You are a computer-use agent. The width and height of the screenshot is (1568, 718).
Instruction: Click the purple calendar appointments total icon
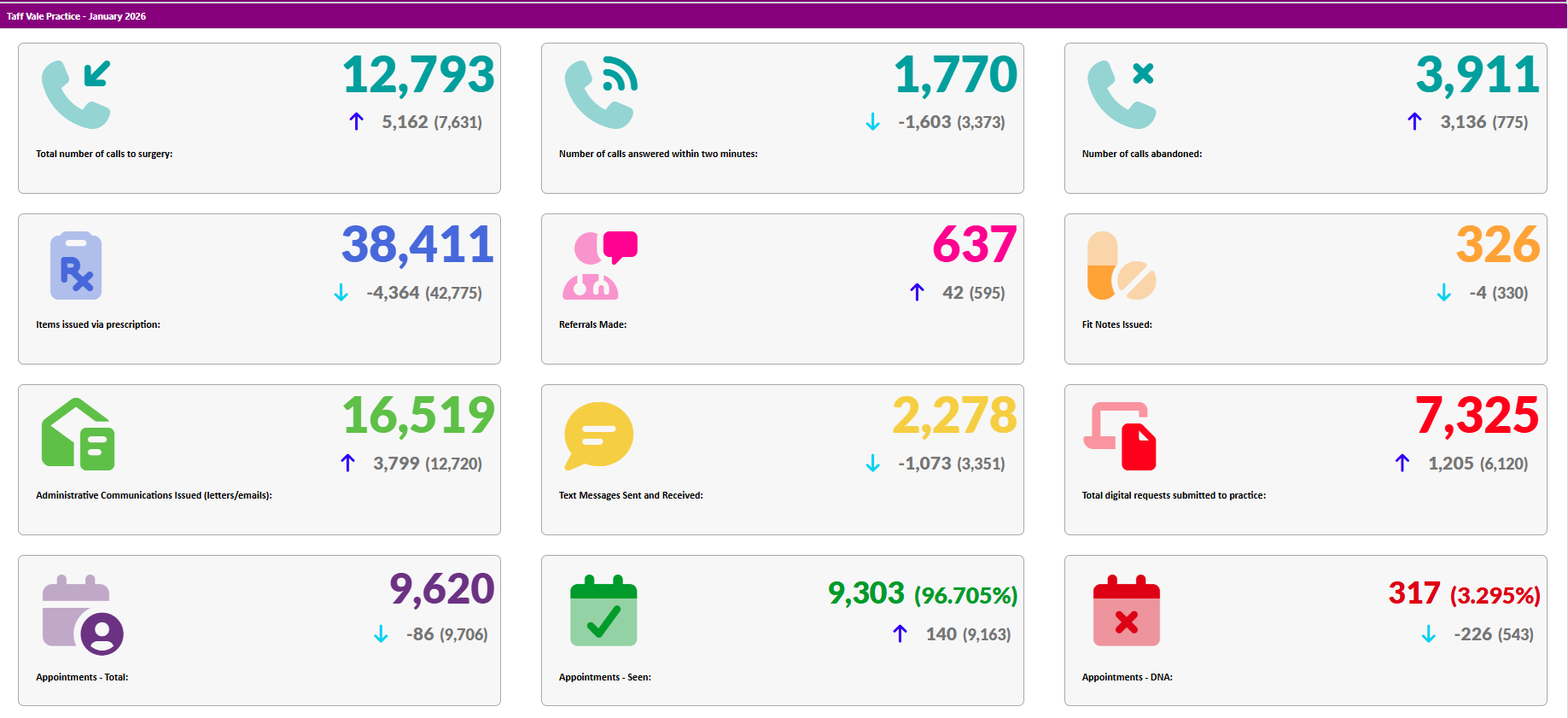(x=82, y=615)
